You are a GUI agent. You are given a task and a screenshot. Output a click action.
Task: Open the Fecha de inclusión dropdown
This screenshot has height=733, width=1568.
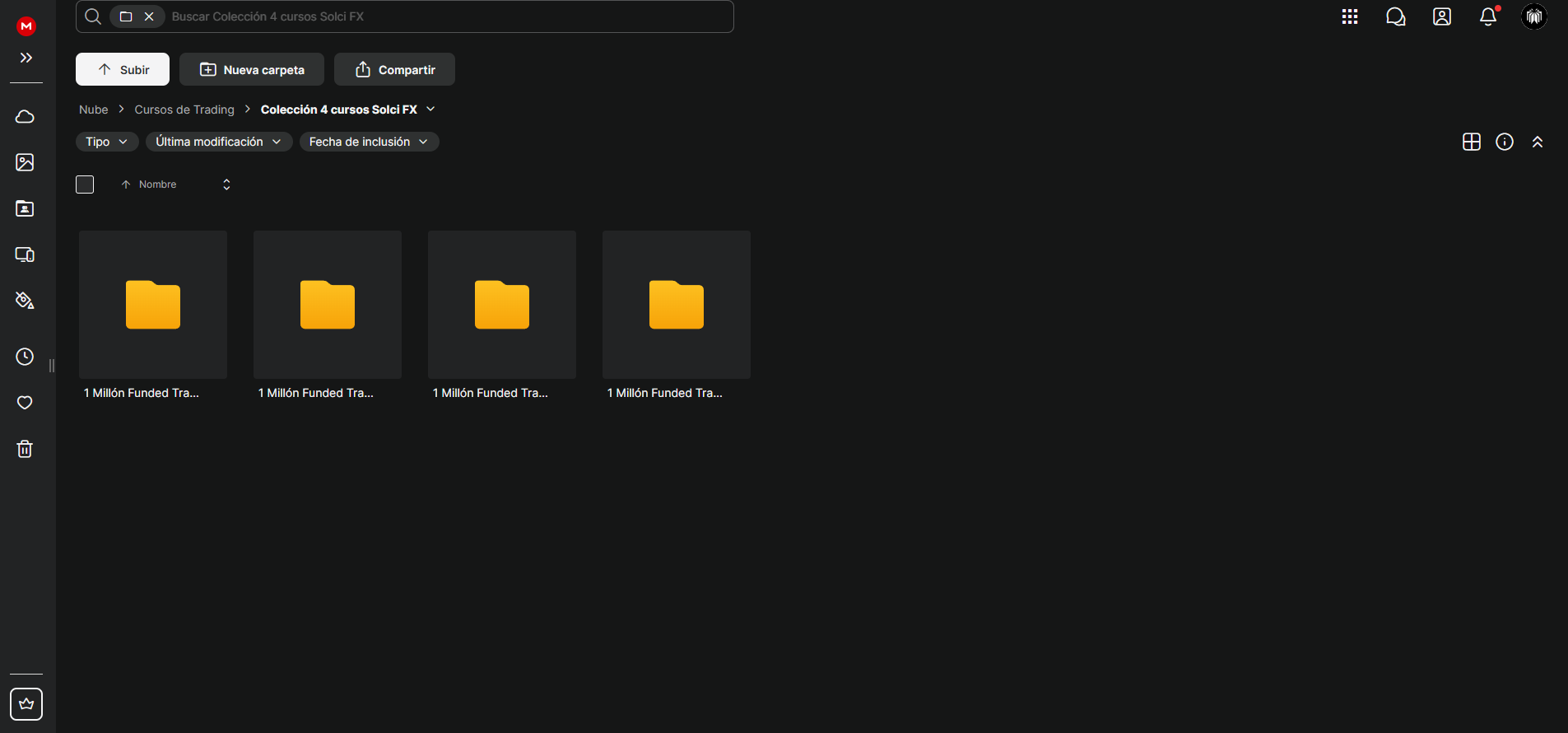tap(369, 142)
